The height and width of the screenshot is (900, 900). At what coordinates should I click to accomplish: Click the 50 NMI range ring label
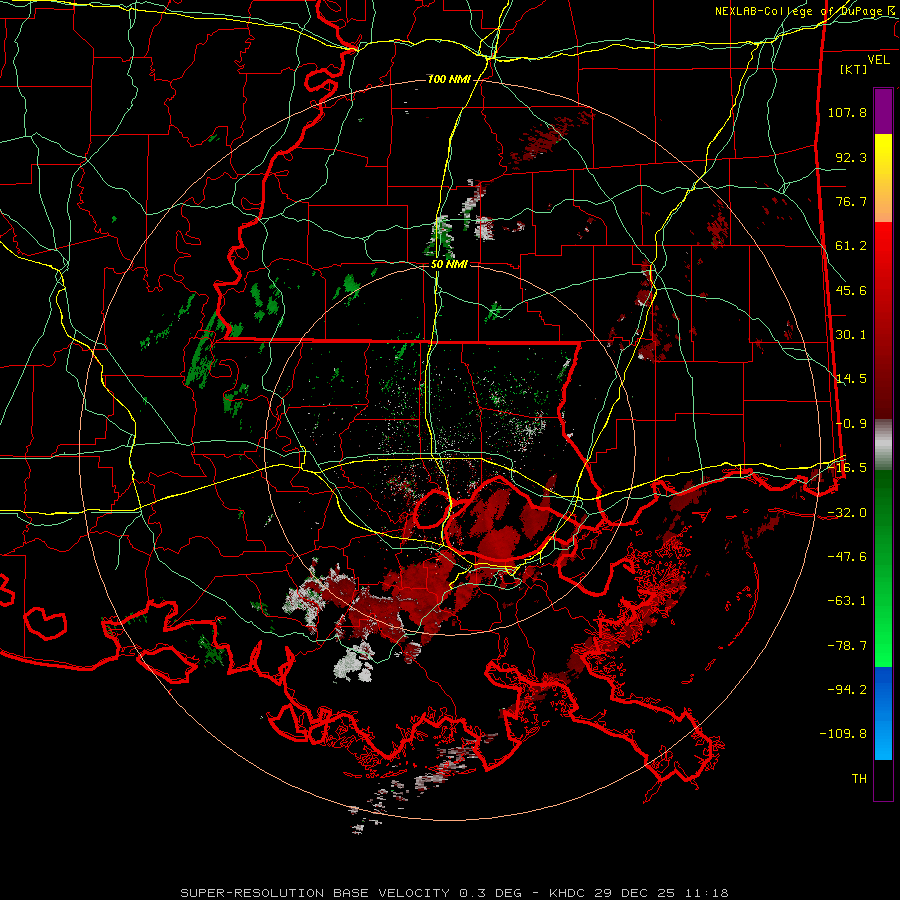[x=449, y=265]
